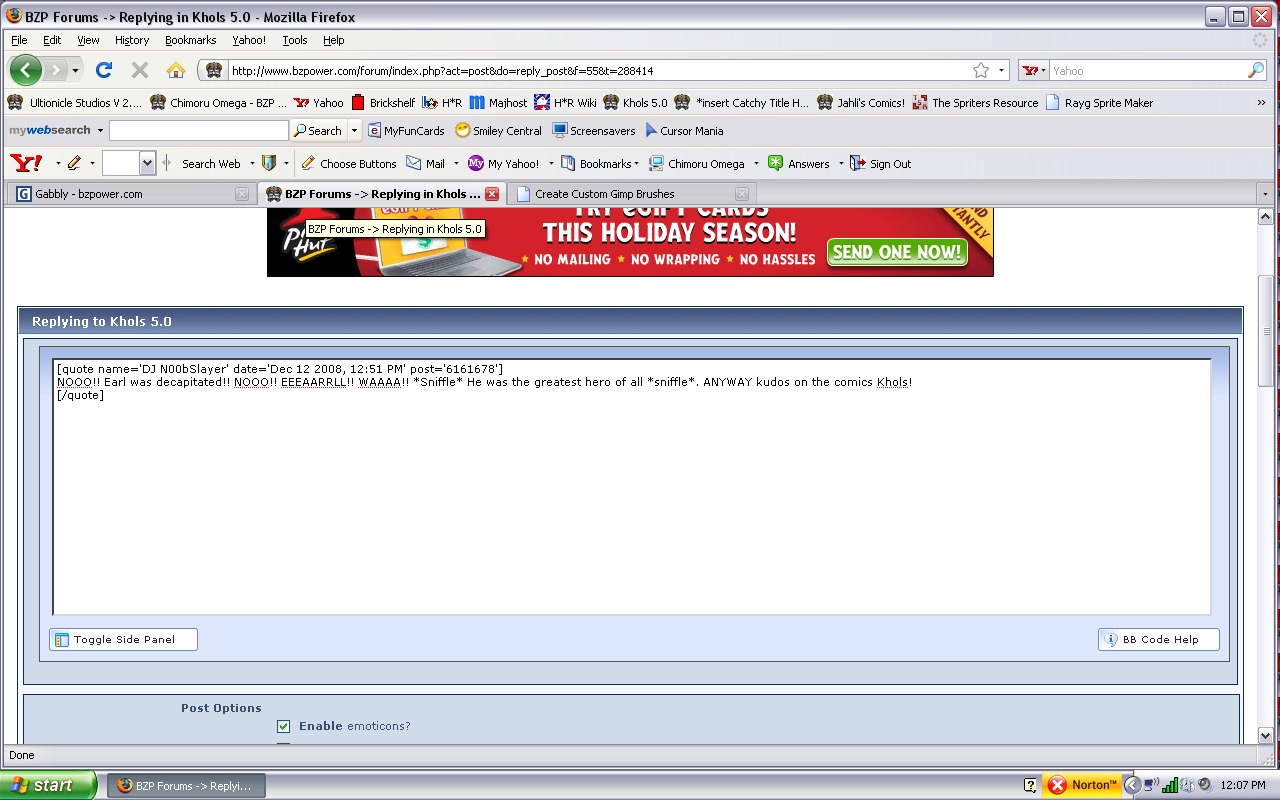1280x800 pixels.
Task: Open the Bookmarks menu
Action: coord(191,40)
